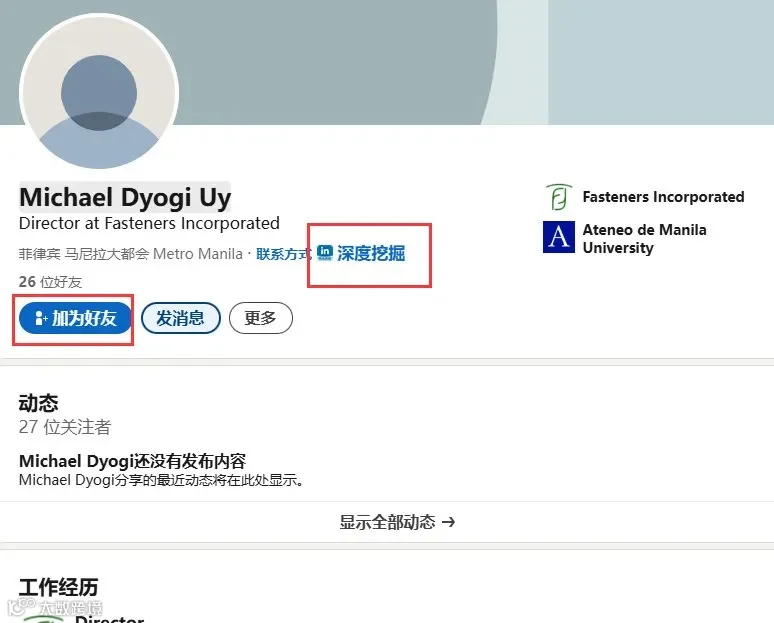Click the 27 位关注者 followers text

click(x=65, y=427)
